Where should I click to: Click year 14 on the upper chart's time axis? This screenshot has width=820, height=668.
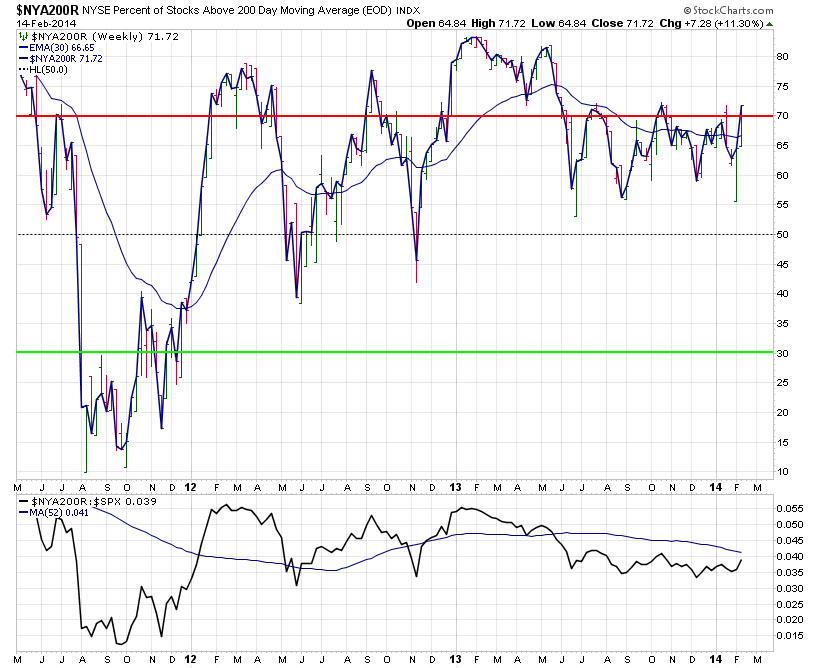coord(715,488)
